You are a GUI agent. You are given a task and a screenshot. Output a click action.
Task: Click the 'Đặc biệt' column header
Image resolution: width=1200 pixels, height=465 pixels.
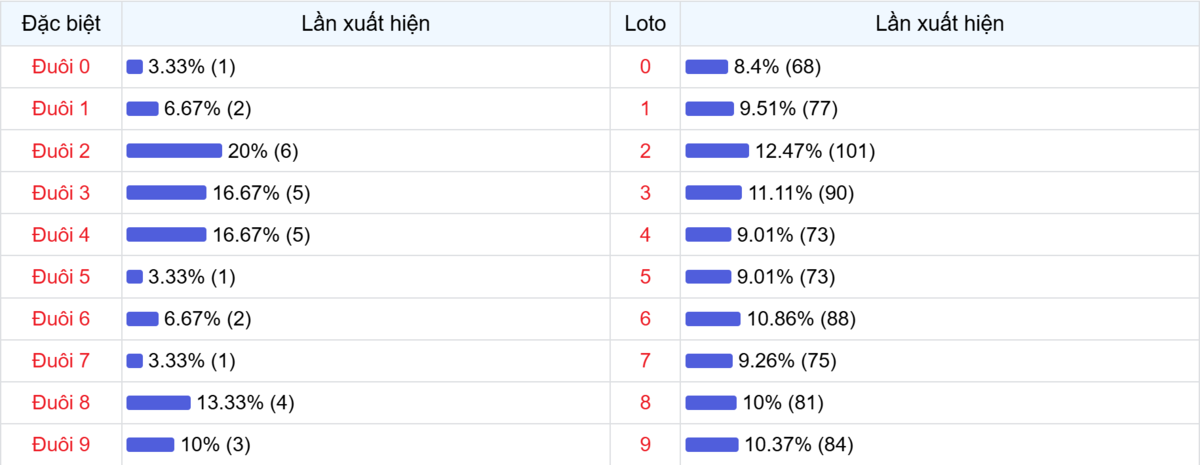[61, 23]
